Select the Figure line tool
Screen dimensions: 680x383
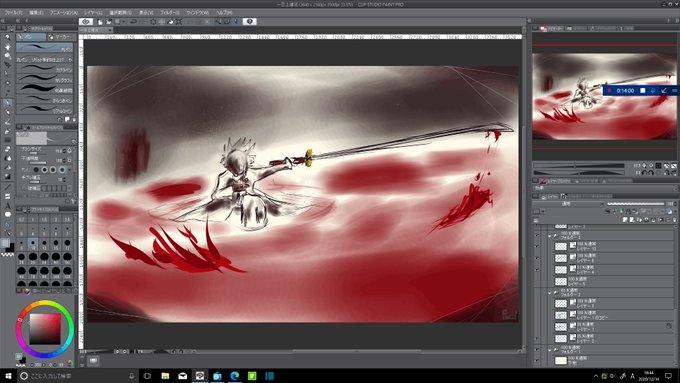coord(7,187)
